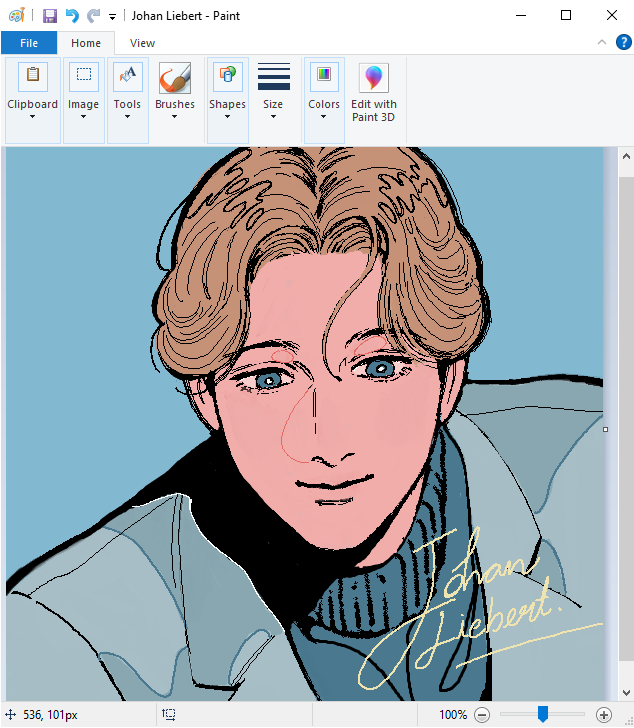Click the vertical scrollbar down arrow
The image size is (634, 728).
coord(626,693)
